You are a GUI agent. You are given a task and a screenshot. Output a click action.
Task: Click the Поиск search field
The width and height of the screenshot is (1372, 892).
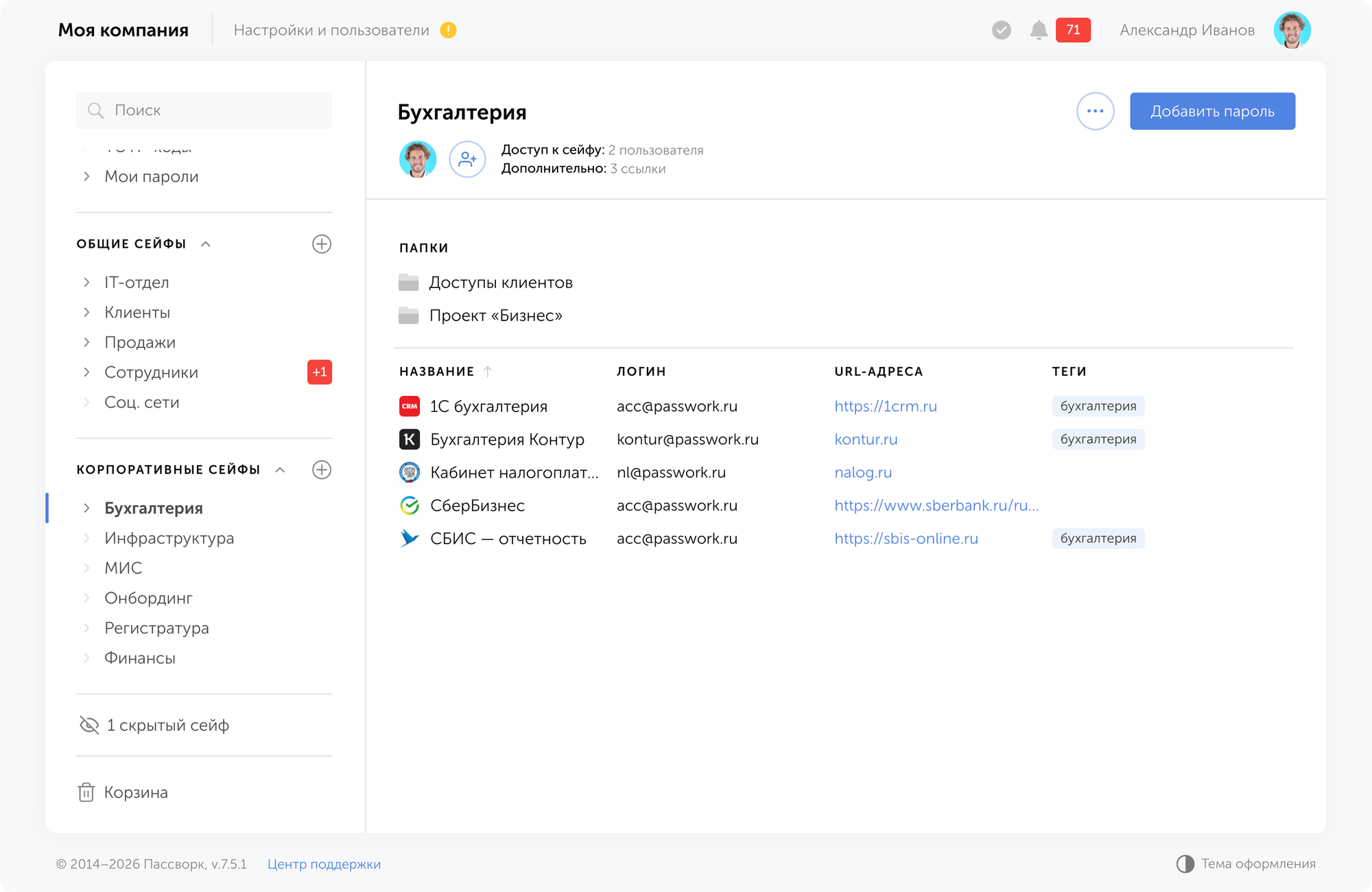(x=204, y=110)
